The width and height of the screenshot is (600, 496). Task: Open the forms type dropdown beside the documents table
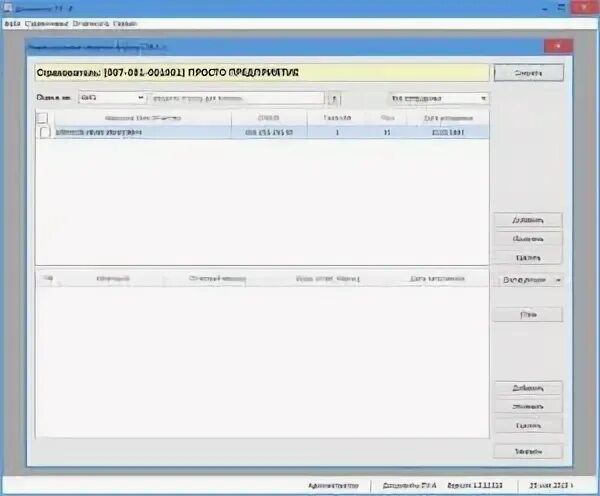528,280
